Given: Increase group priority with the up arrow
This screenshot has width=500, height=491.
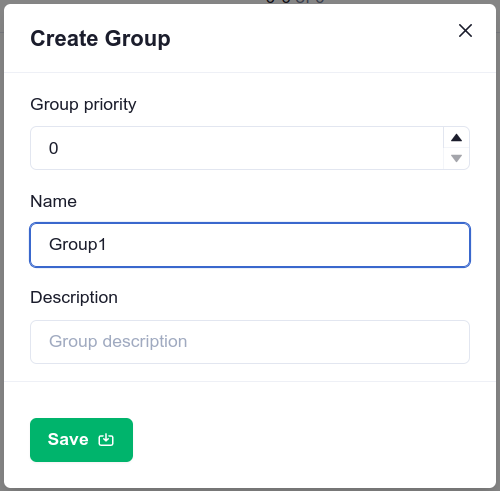Looking at the screenshot, I should [x=456, y=137].
